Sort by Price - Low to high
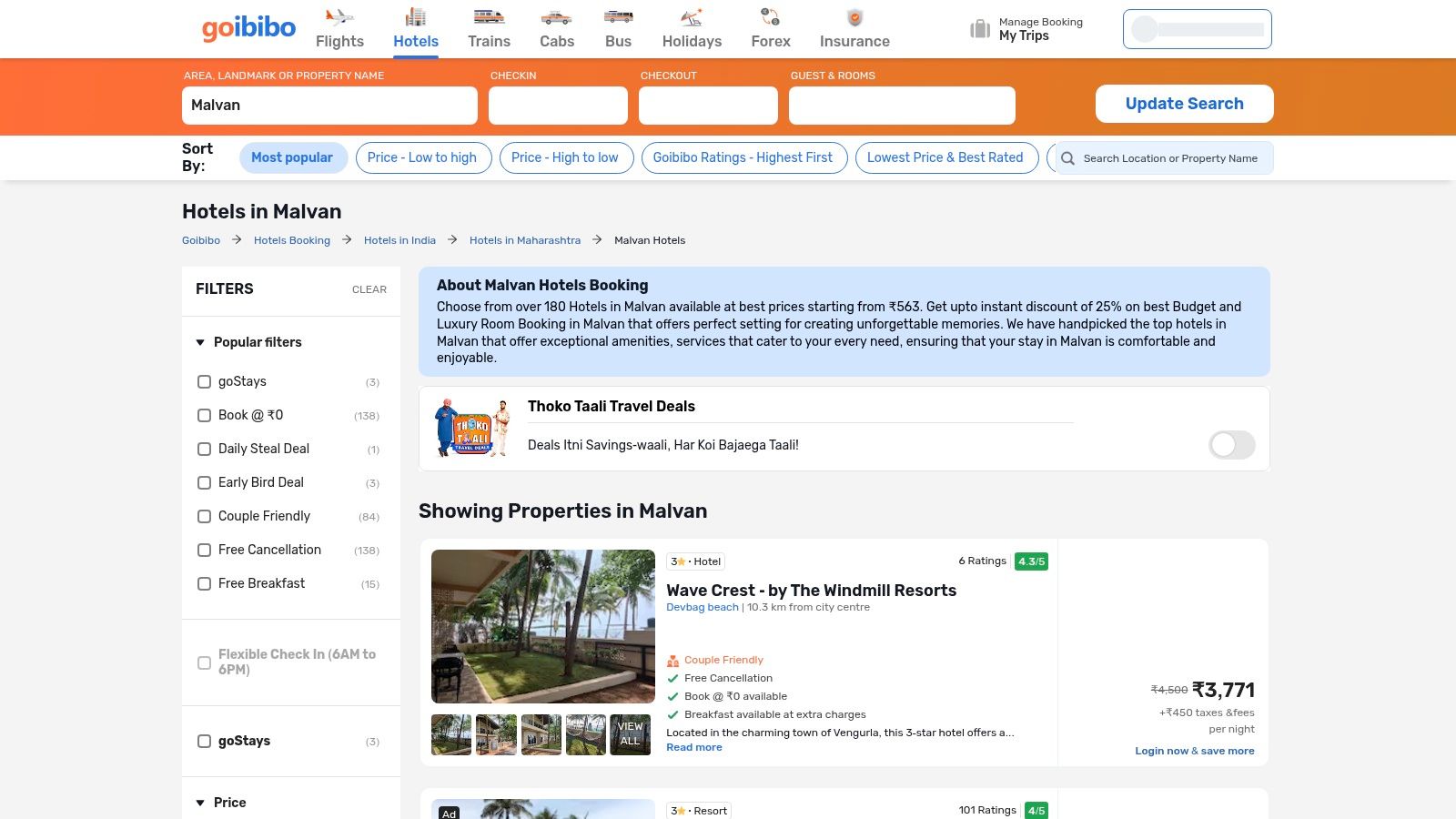 [422, 157]
